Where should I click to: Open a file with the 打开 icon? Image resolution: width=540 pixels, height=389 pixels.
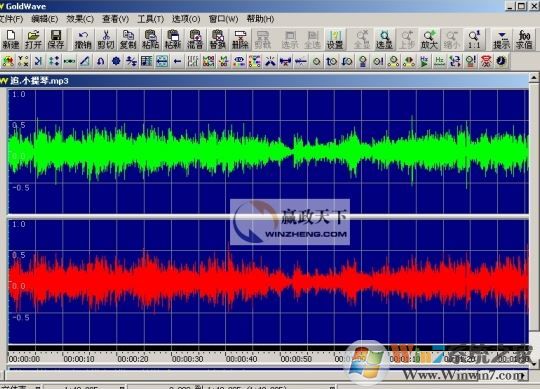pos(33,40)
